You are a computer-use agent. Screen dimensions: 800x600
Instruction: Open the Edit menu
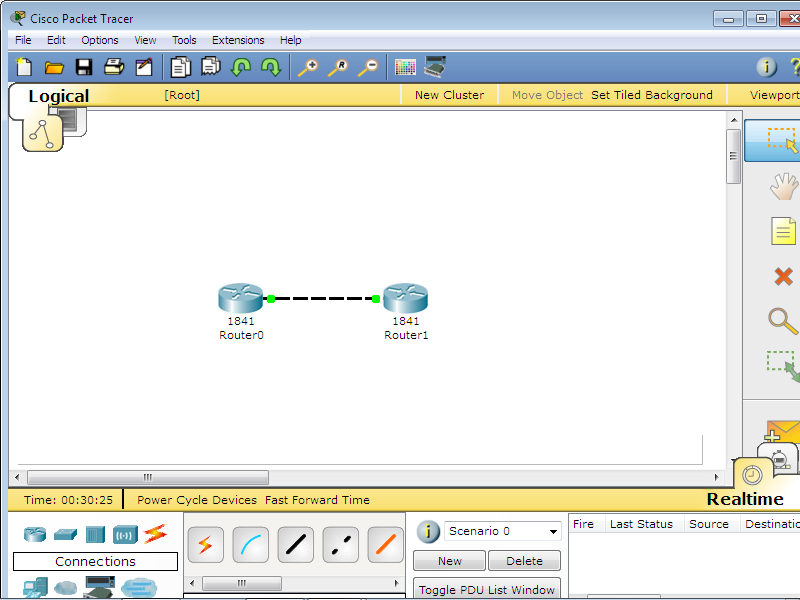coord(56,40)
